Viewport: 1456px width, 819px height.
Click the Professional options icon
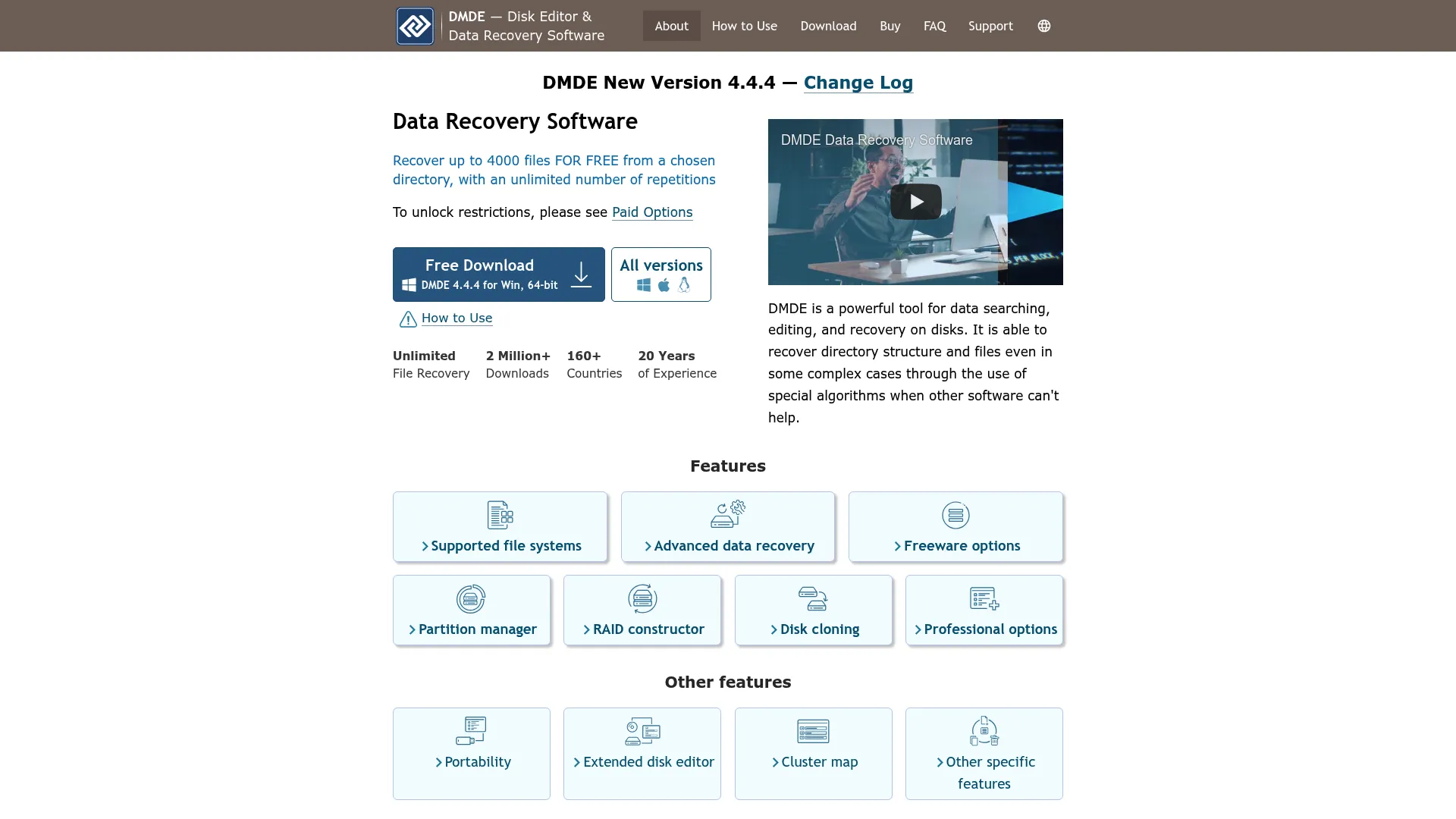click(x=984, y=598)
